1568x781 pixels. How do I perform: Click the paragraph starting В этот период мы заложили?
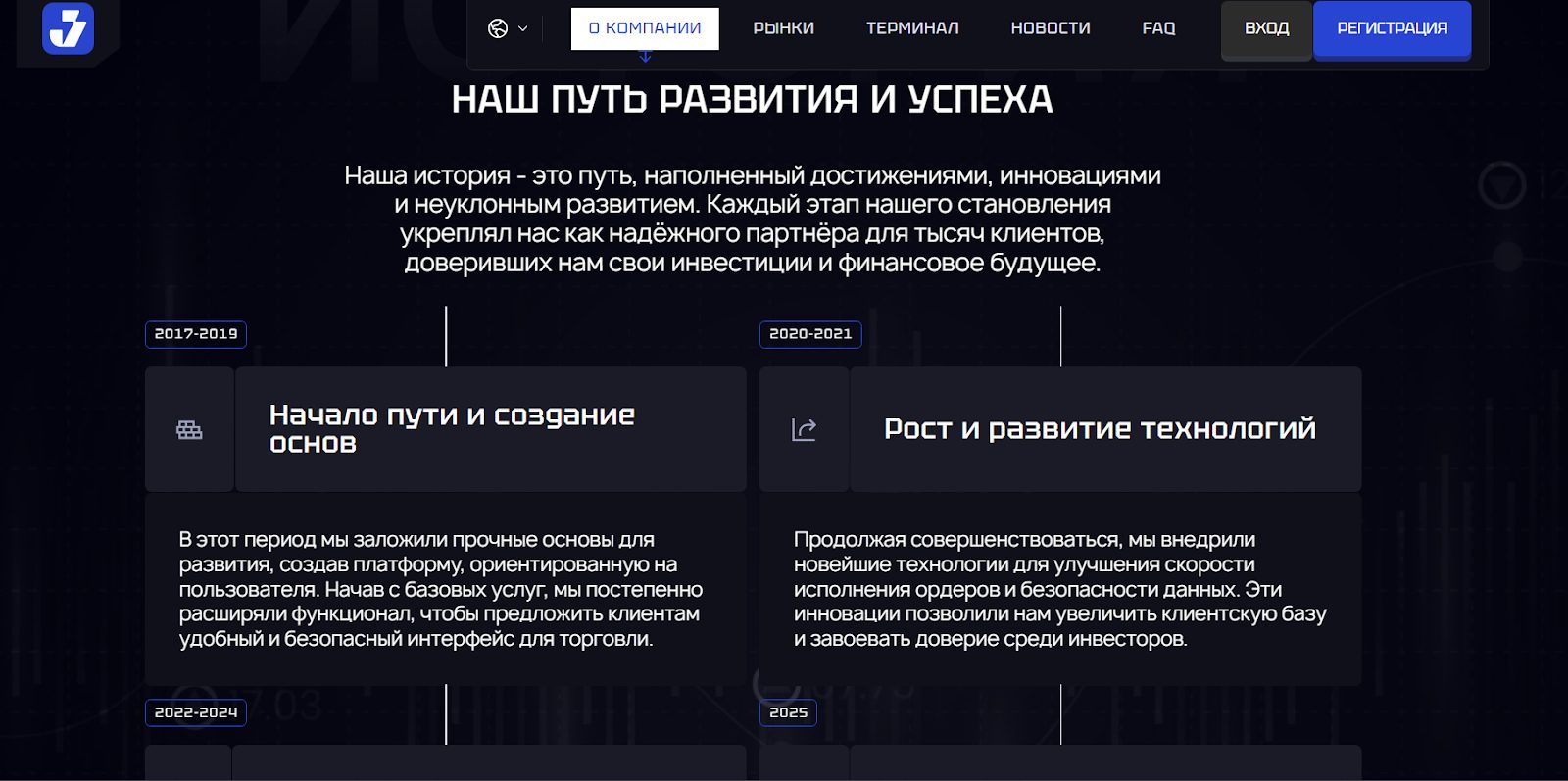click(441, 589)
